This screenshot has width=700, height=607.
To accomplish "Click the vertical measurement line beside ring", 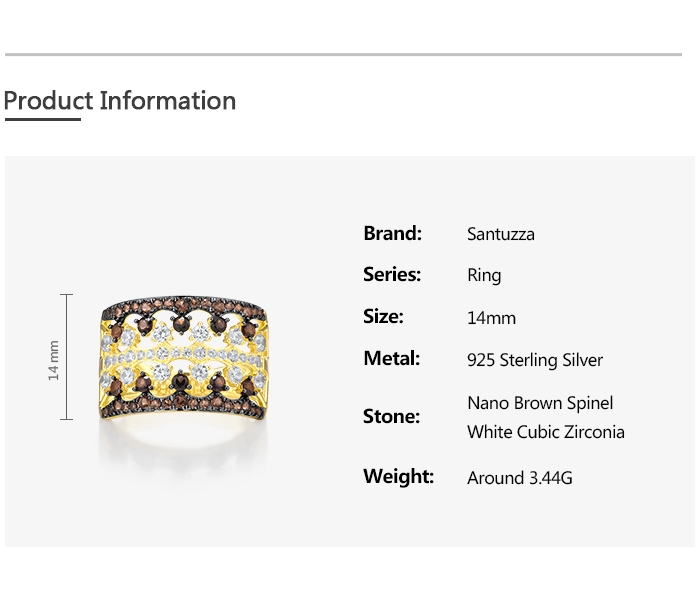I will [67, 357].
